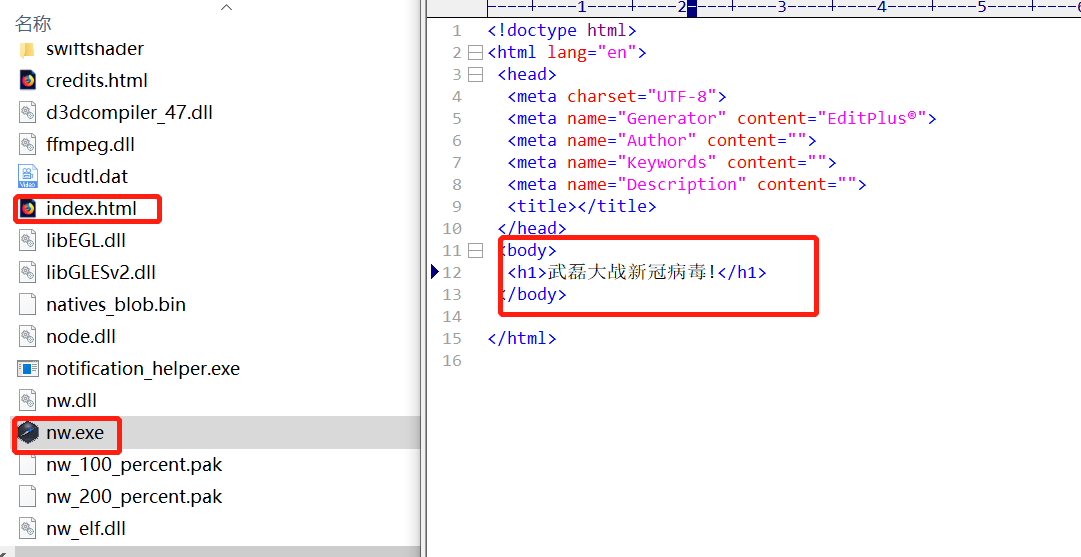The height and width of the screenshot is (557, 1081).
Task: Select the file name notification_helper.exe
Action: pos(143,369)
